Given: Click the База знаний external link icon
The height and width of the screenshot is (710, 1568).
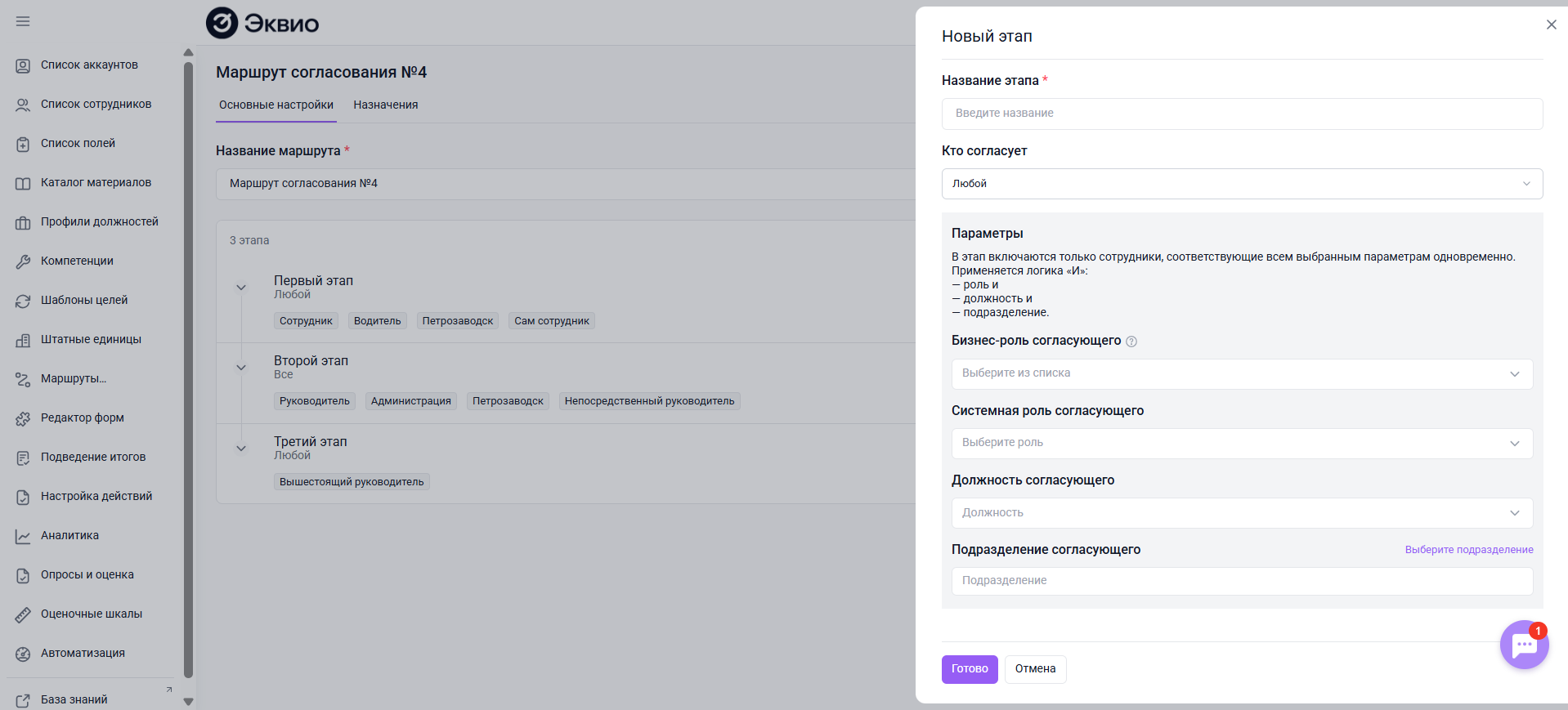Looking at the screenshot, I should coord(23,700).
